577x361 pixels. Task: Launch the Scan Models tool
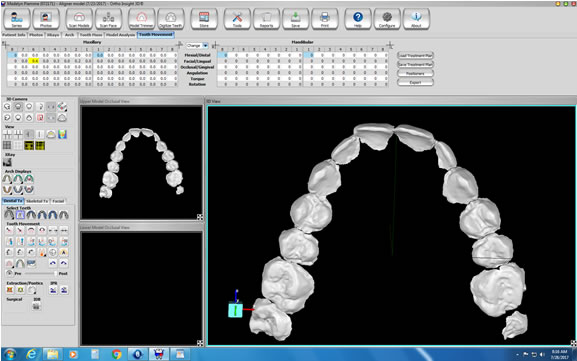coord(79,19)
